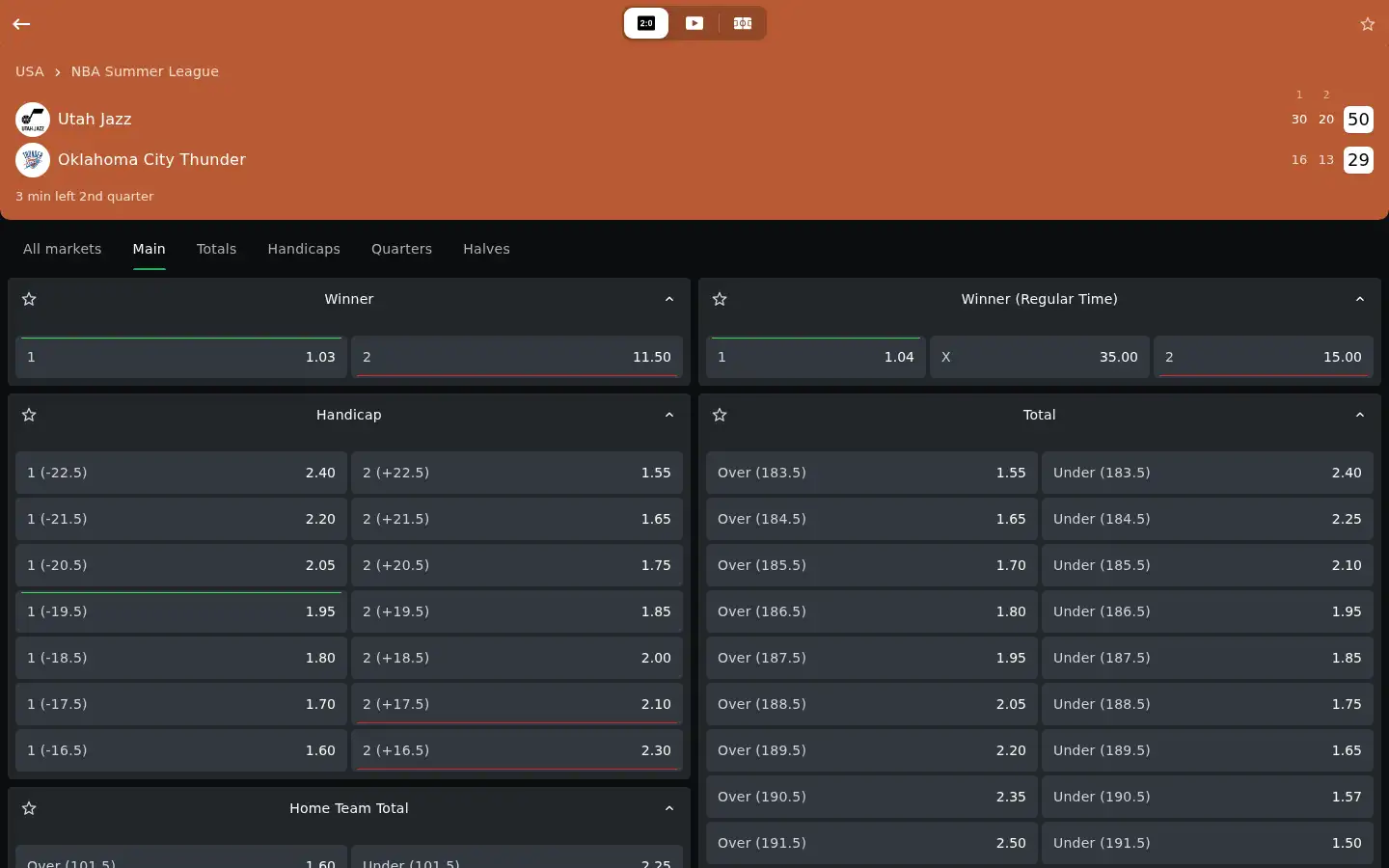1389x868 pixels.
Task: Select handicap 2 (+22.5) at 1.55
Action: [517, 473]
